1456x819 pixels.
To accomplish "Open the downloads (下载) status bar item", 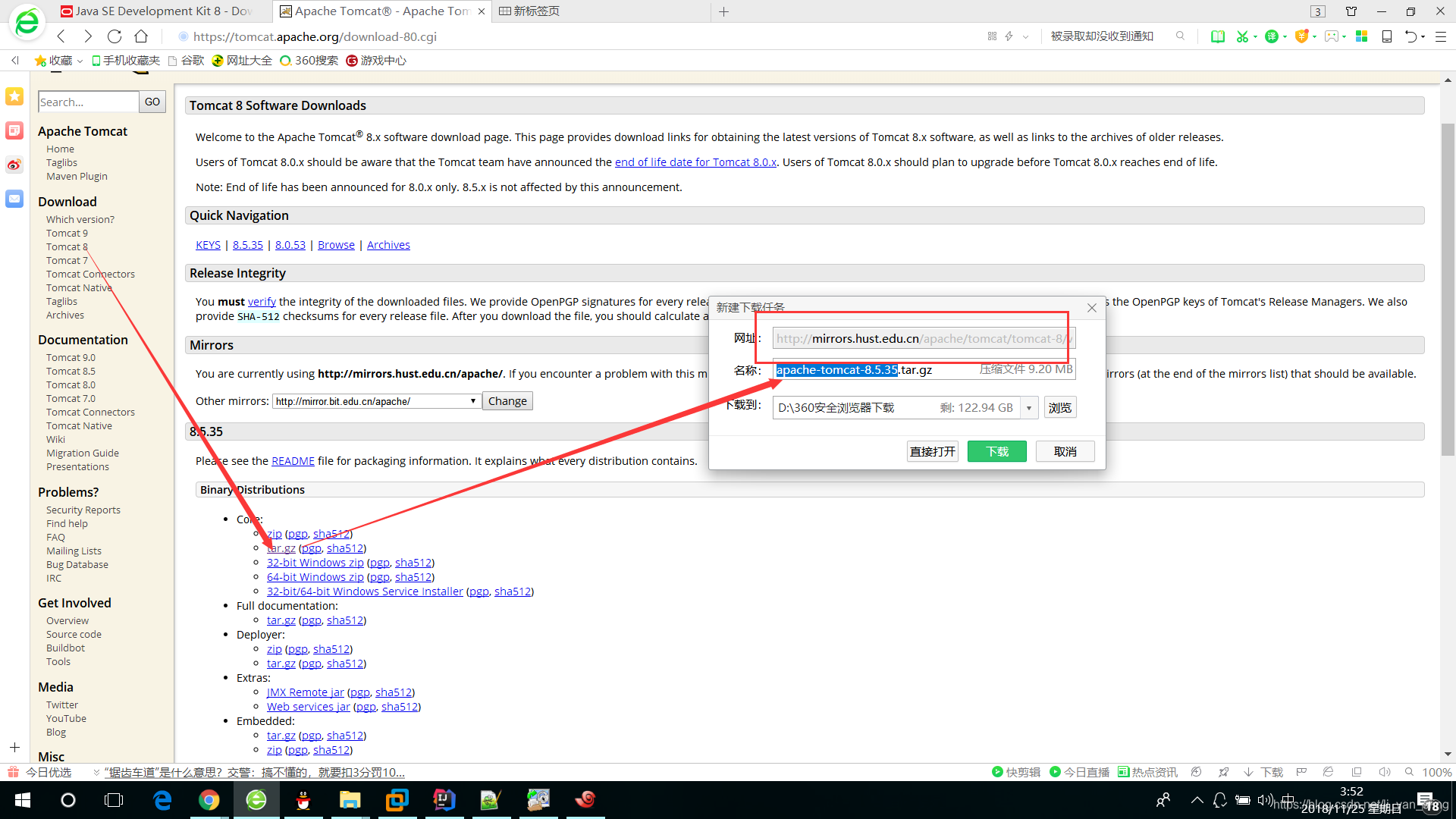I will click(x=1263, y=772).
